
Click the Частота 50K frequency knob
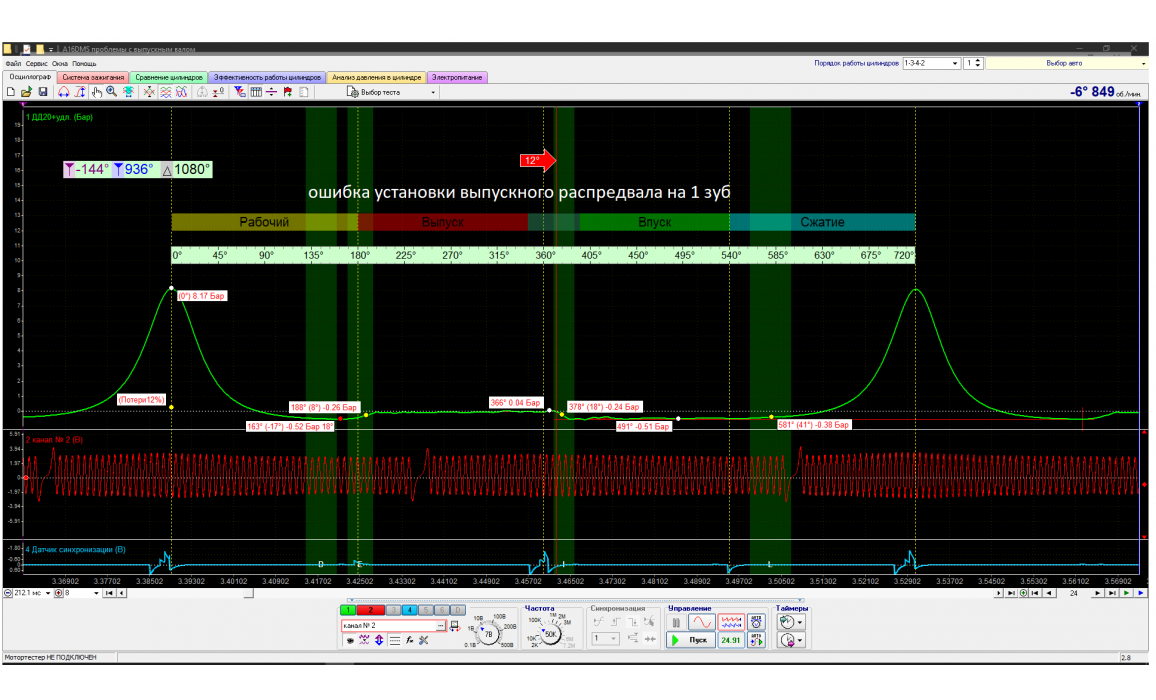(x=550, y=633)
